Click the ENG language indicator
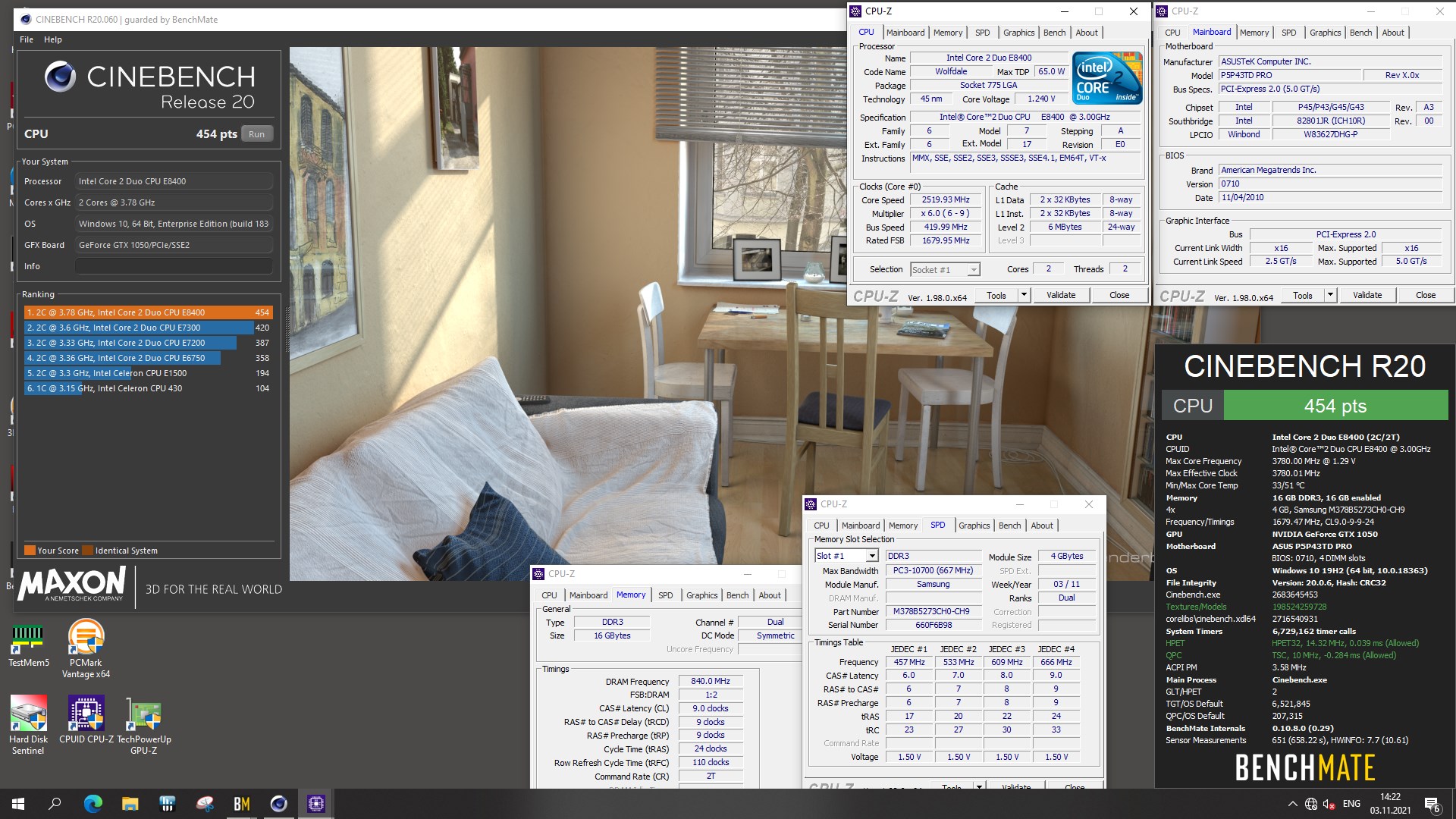 tap(1351, 804)
